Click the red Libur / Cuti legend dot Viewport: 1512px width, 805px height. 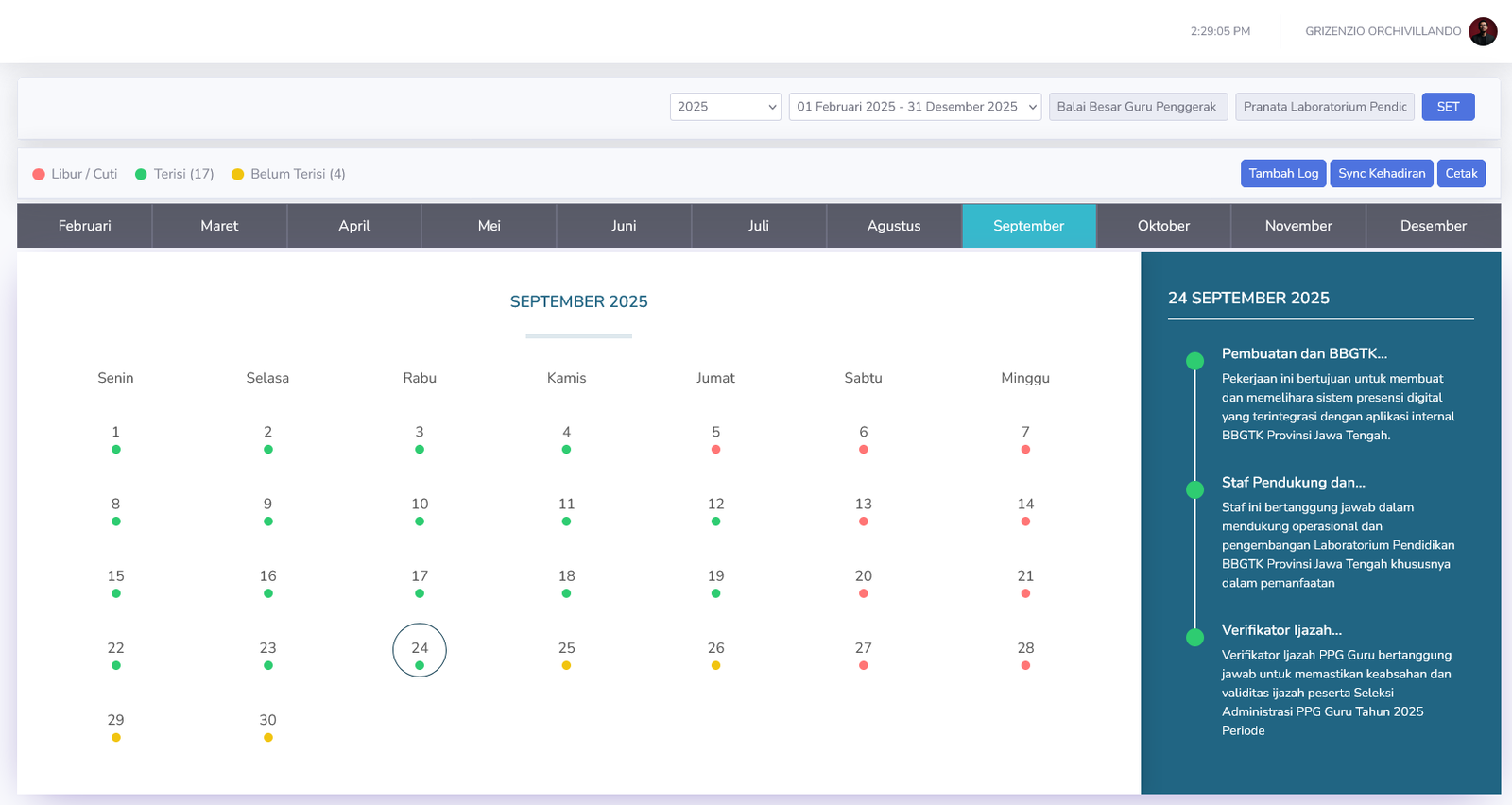(x=39, y=174)
